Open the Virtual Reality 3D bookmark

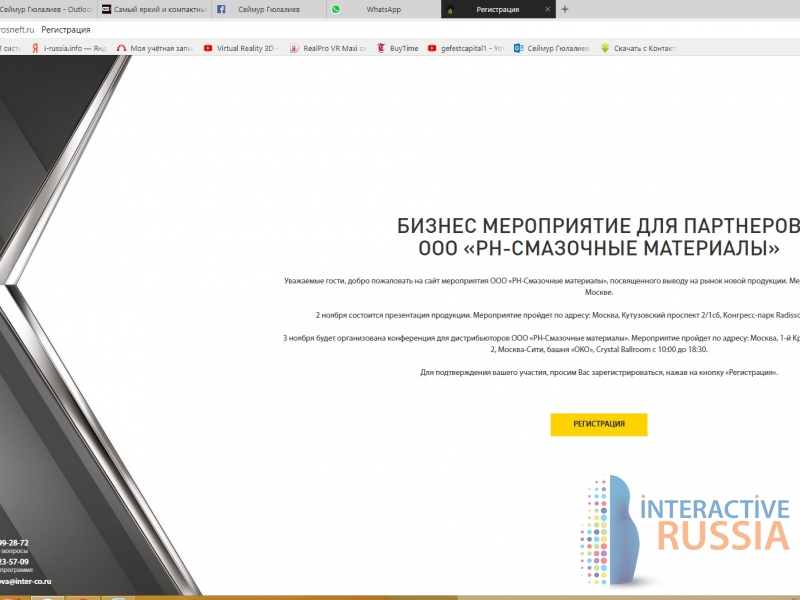(241, 48)
